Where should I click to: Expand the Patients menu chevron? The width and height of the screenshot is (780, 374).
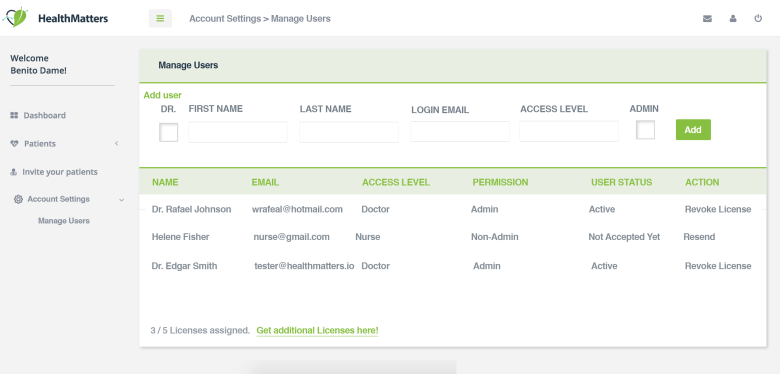pyautogui.click(x=116, y=144)
